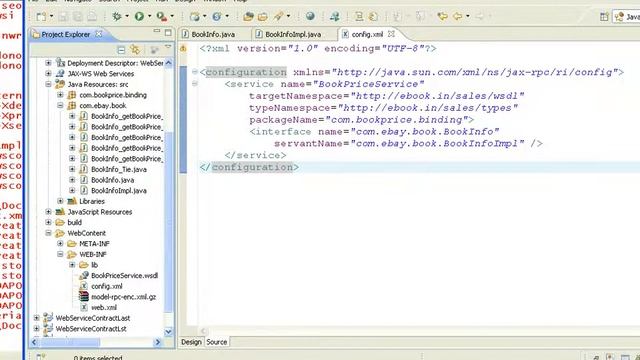This screenshot has height=360, width=640.
Task: Click the Last Edit Location arrow icon
Action: click(x=442, y=16)
